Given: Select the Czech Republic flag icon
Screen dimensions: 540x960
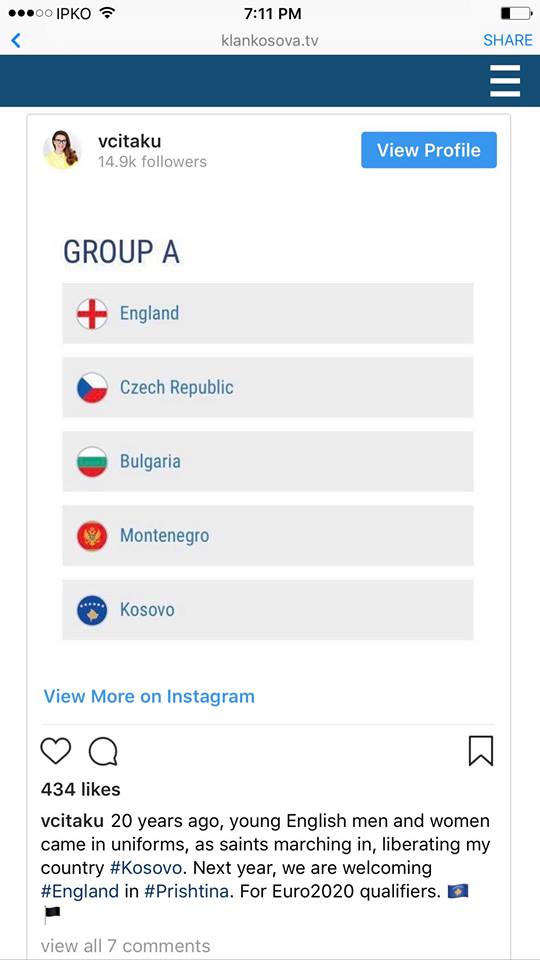Looking at the screenshot, I should coord(92,388).
